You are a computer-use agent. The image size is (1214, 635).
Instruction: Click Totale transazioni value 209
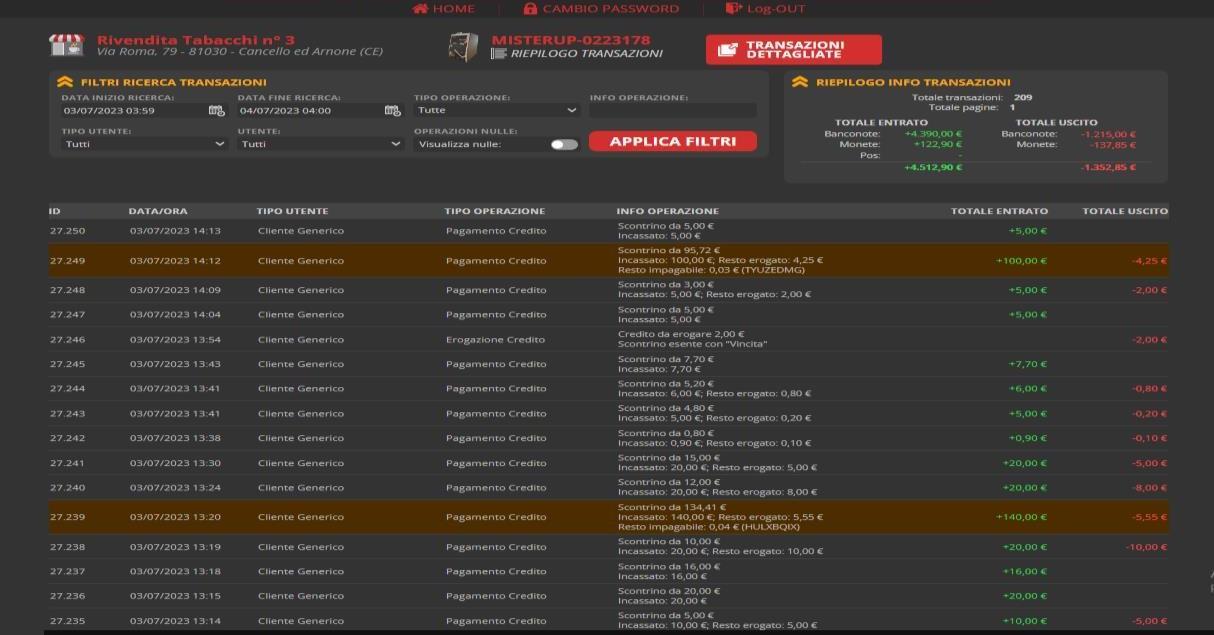point(1023,97)
